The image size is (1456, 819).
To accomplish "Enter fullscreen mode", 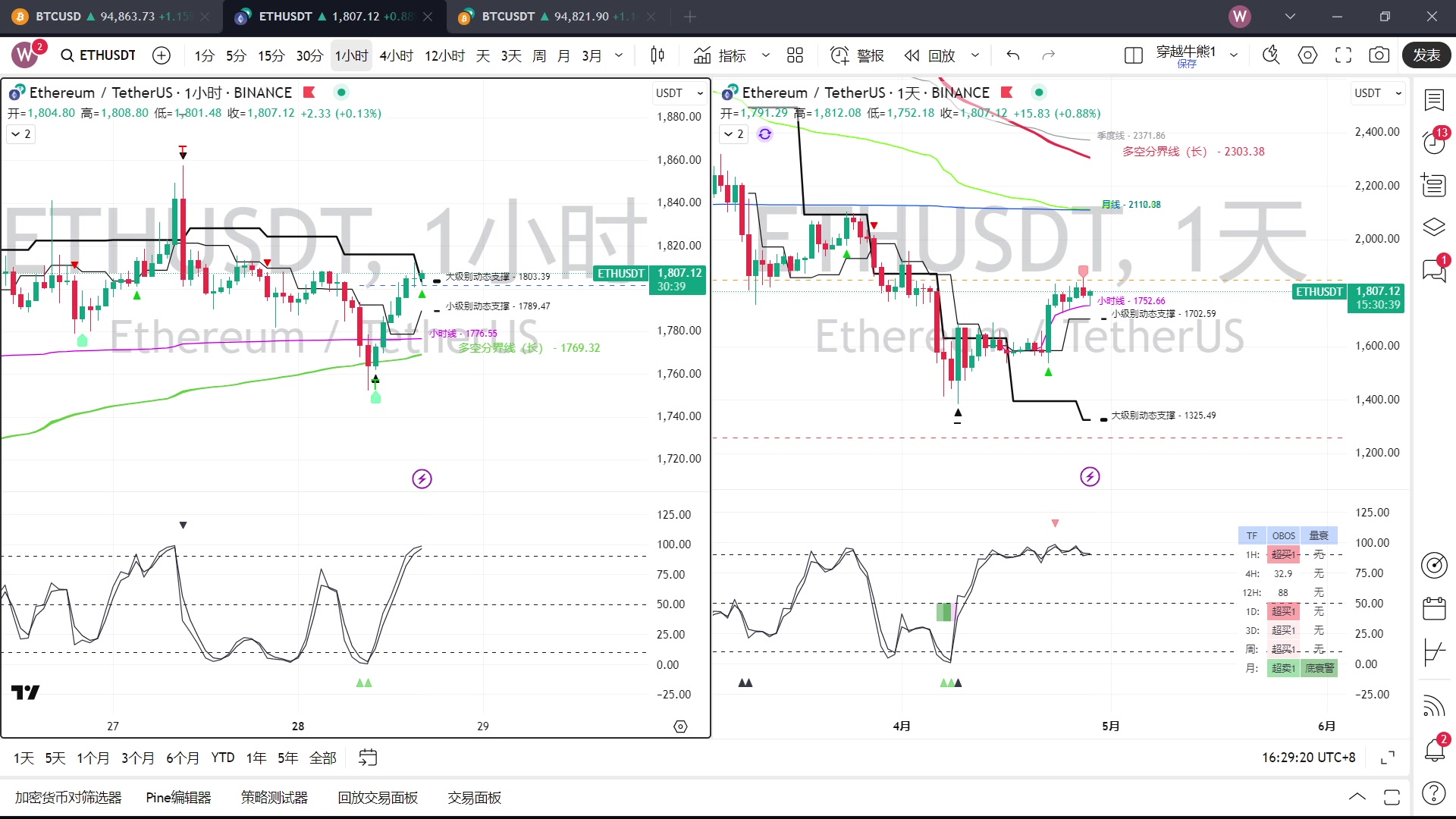I will 1343,55.
